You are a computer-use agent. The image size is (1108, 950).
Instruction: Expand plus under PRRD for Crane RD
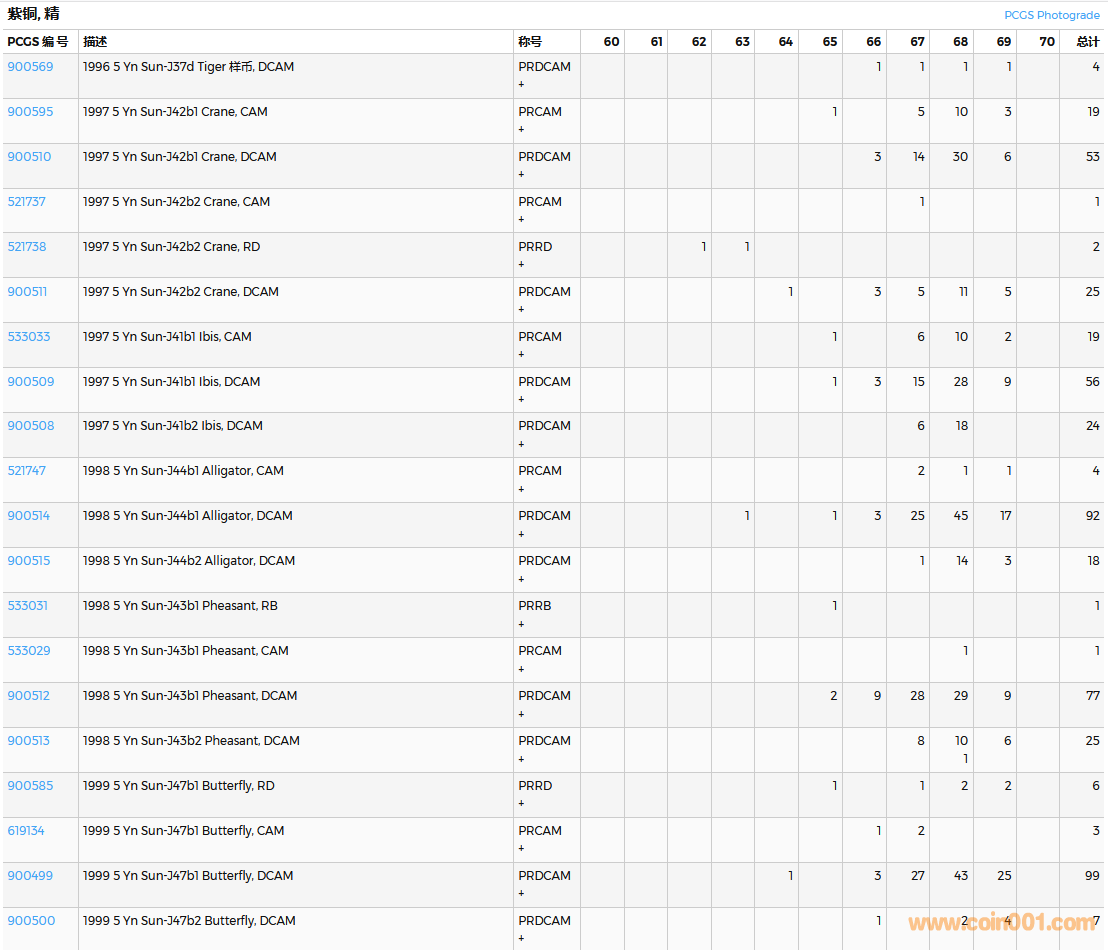(x=521, y=265)
